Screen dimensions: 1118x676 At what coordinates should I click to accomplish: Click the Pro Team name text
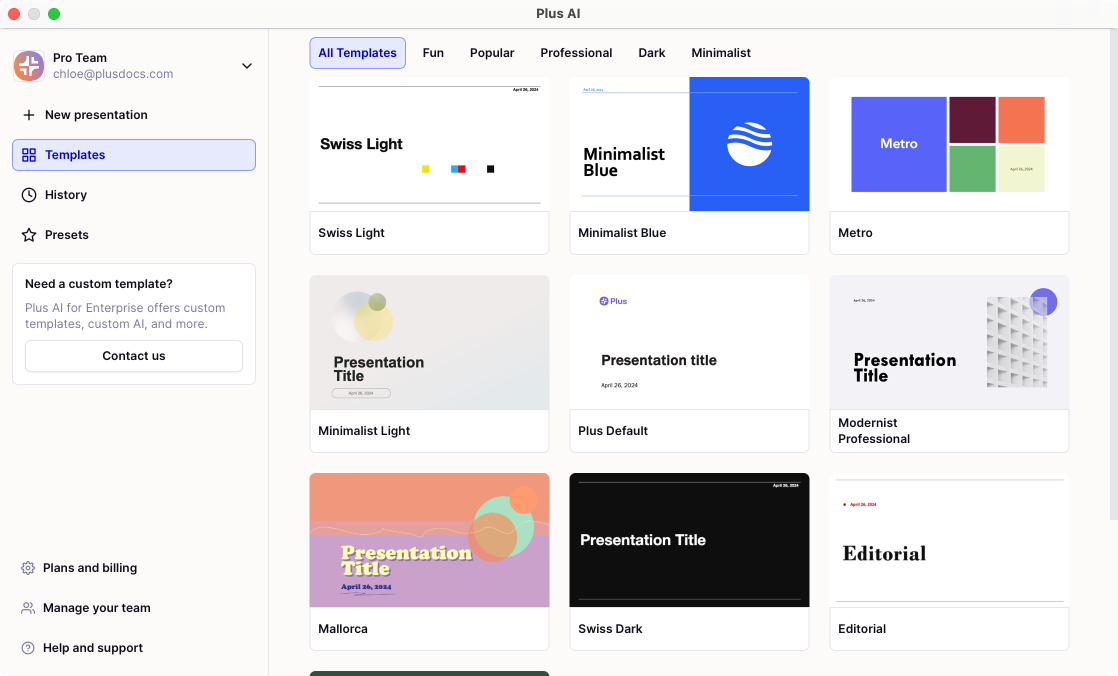[80, 58]
